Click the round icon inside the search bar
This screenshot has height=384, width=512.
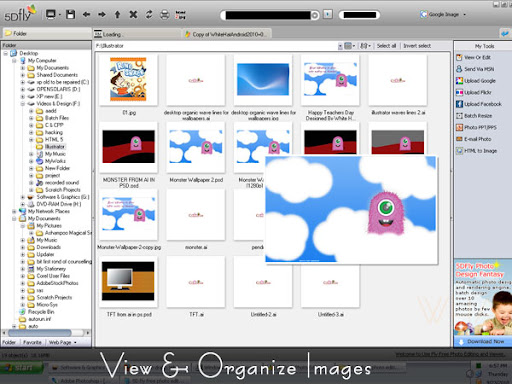click(x=314, y=15)
